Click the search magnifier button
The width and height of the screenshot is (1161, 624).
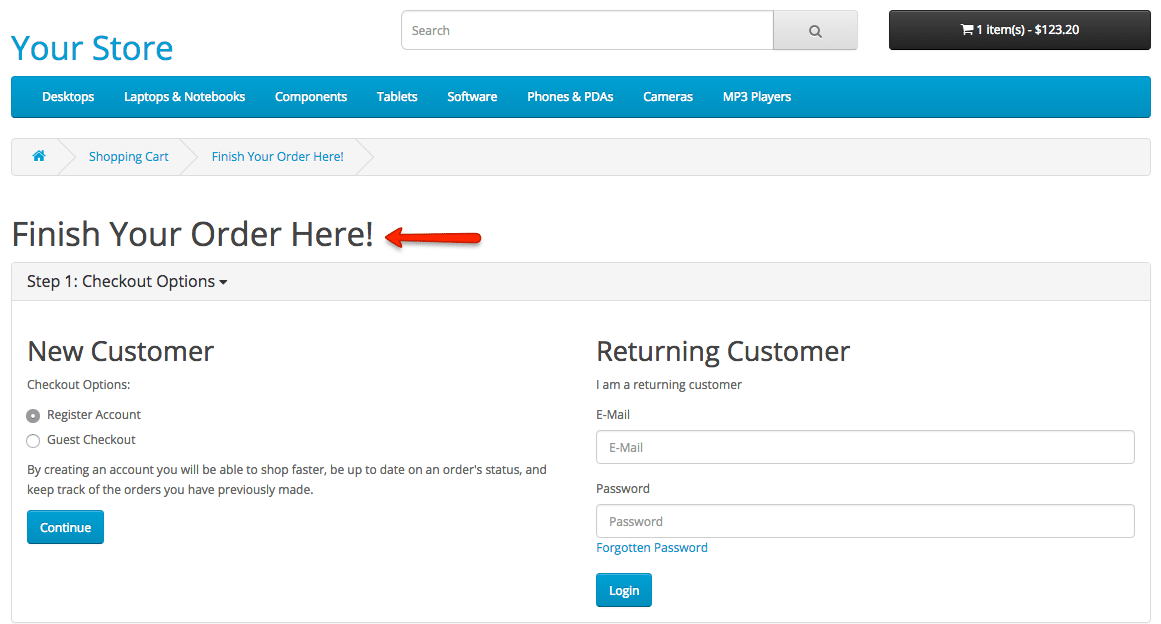(x=815, y=30)
